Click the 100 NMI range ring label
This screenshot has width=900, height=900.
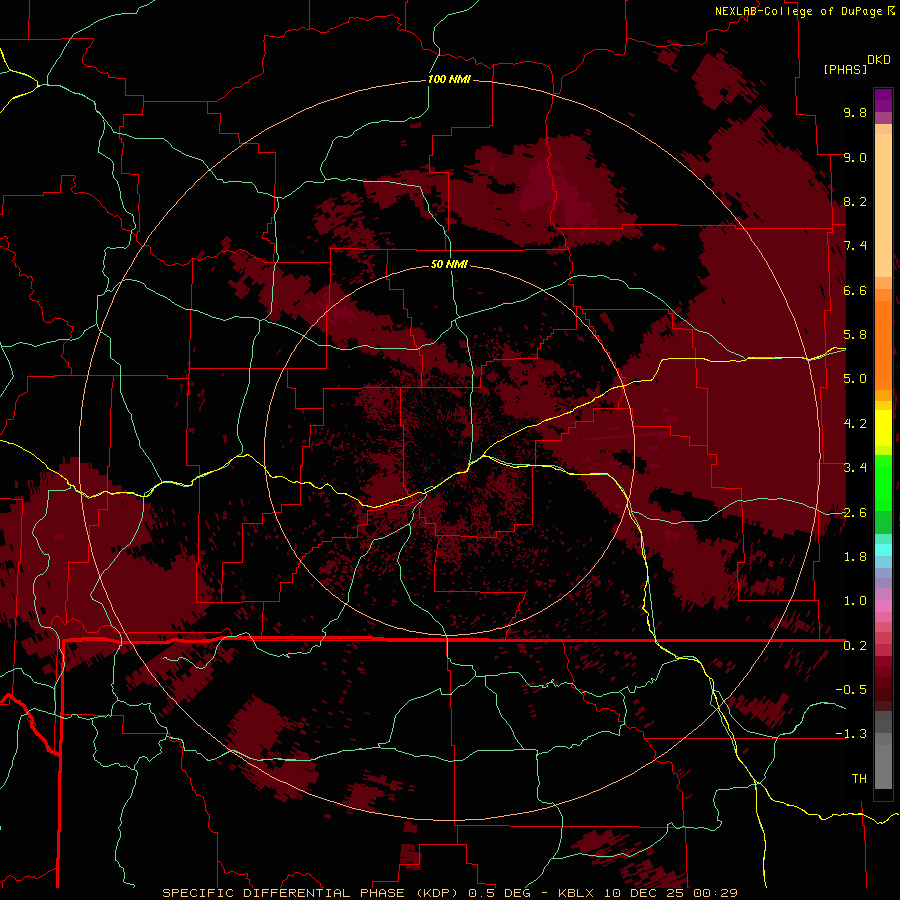tap(449, 79)
